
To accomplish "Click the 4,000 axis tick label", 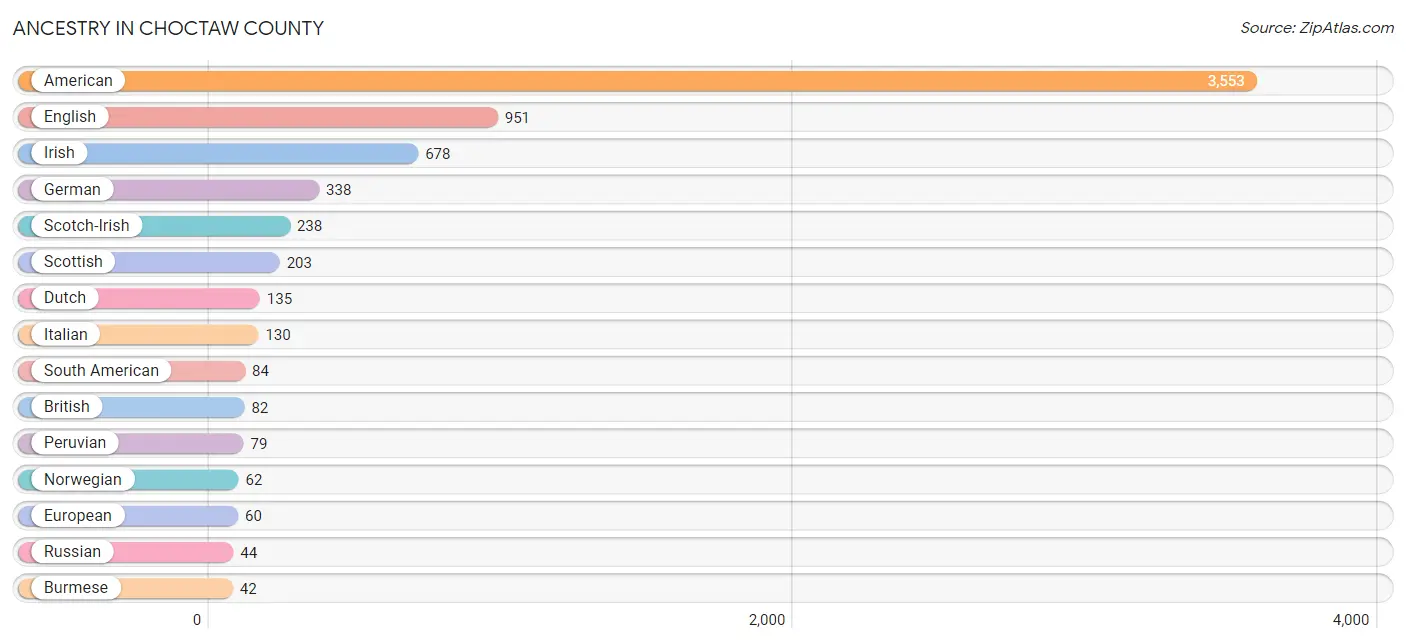I will pyautogui.click(x=1351, y=620).
